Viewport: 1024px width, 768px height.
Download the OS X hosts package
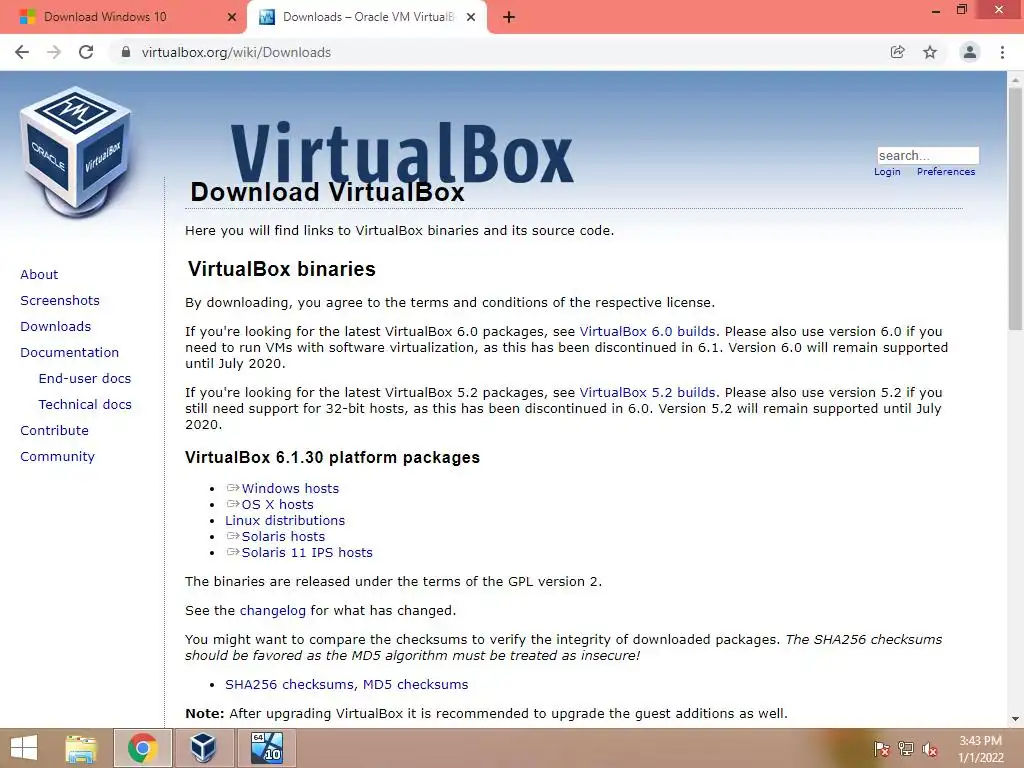[278, 505]
